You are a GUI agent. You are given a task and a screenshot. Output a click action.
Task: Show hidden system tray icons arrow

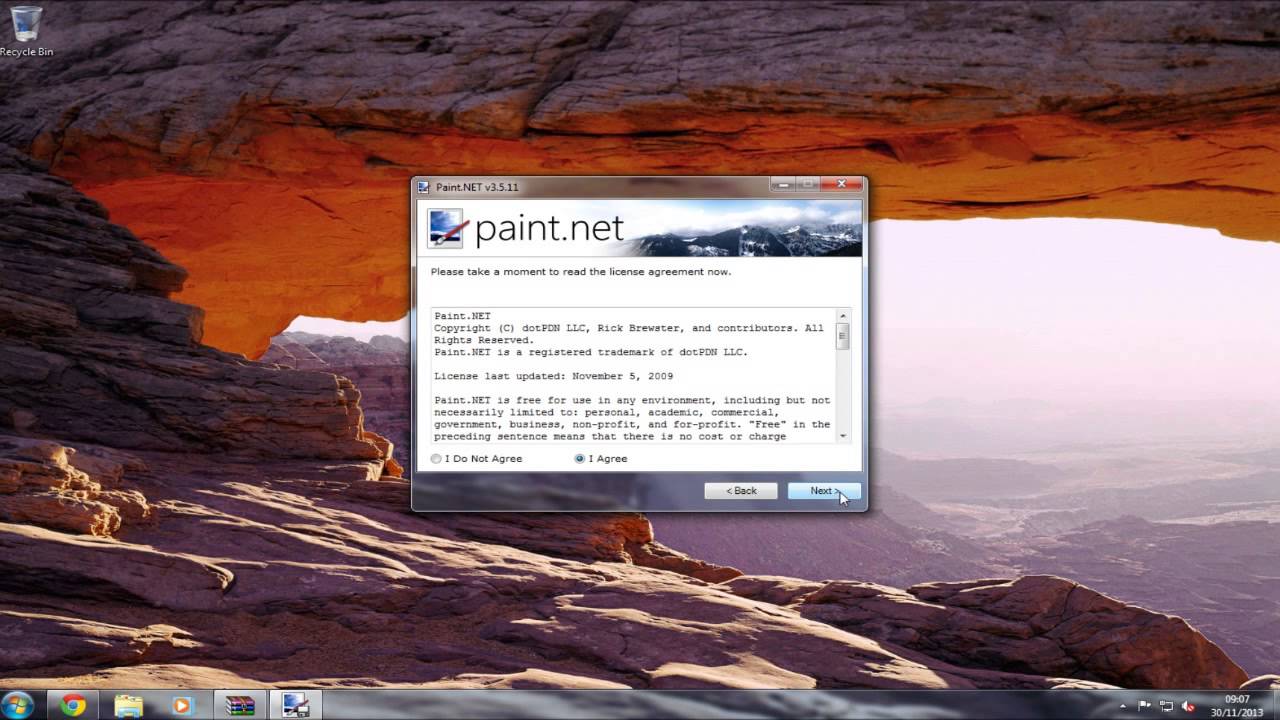(x=1125, y=706)
